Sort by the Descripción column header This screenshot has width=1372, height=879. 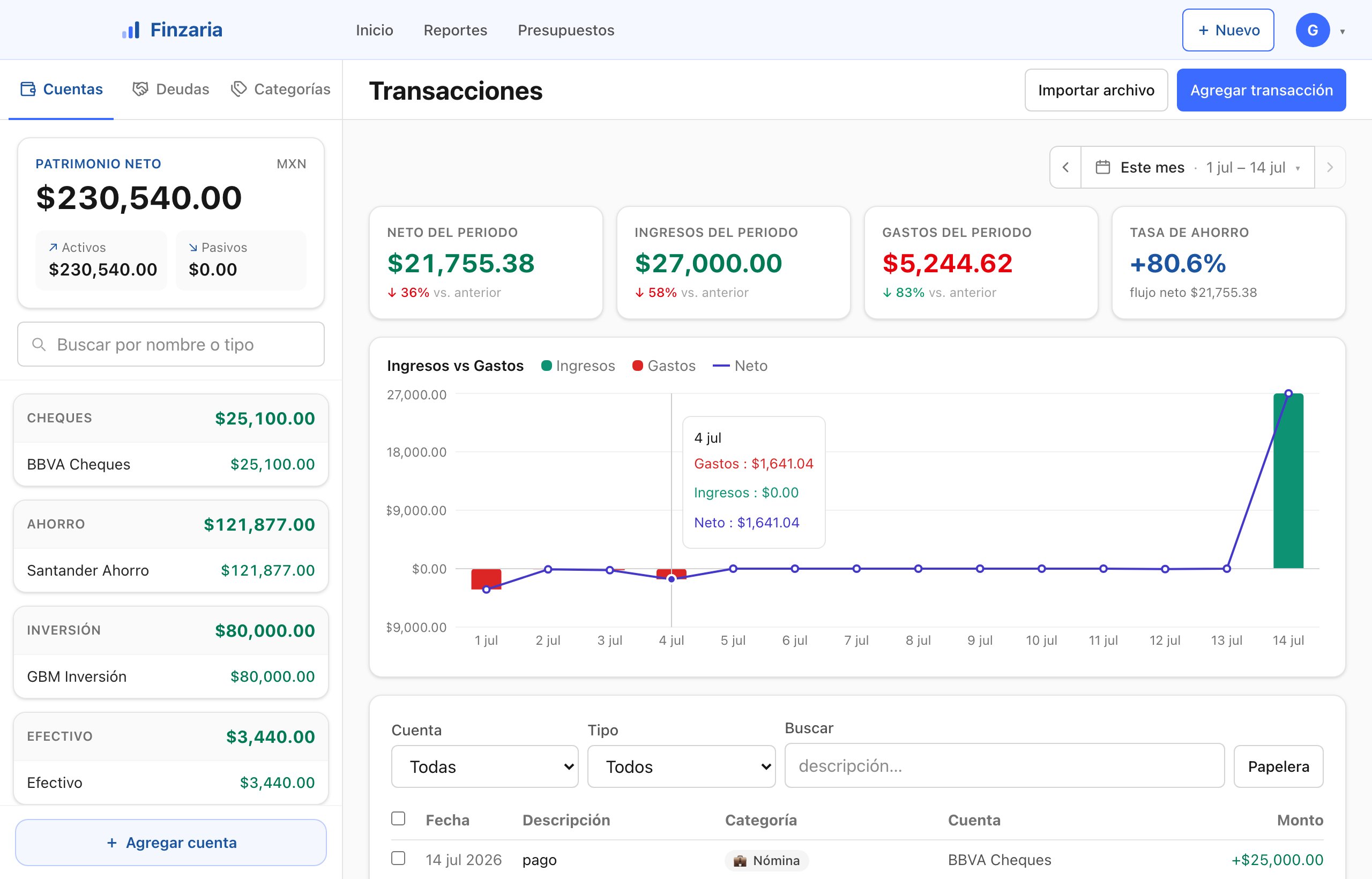tap(566, 820)
